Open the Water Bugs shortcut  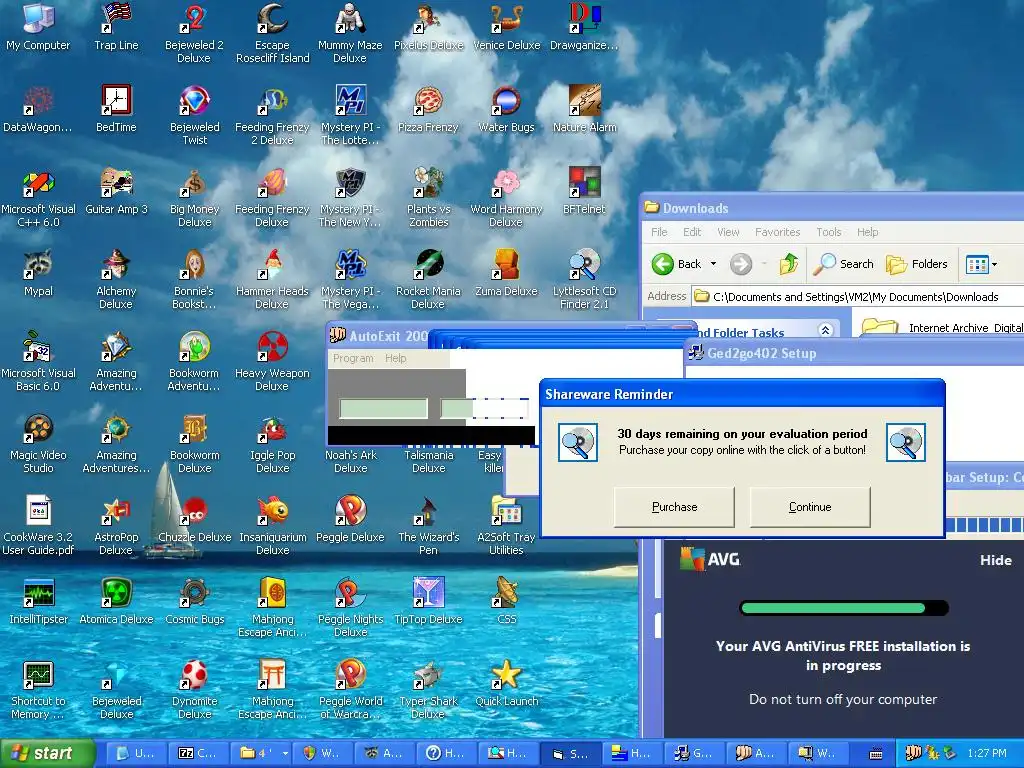tap(506, 109)
